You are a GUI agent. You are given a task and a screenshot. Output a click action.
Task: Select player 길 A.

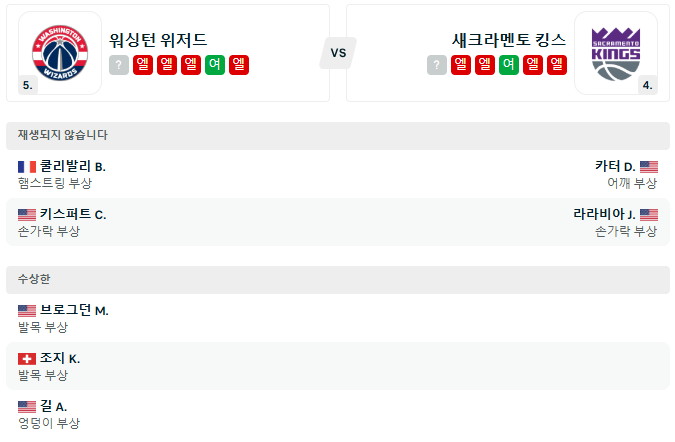point(54,406)
